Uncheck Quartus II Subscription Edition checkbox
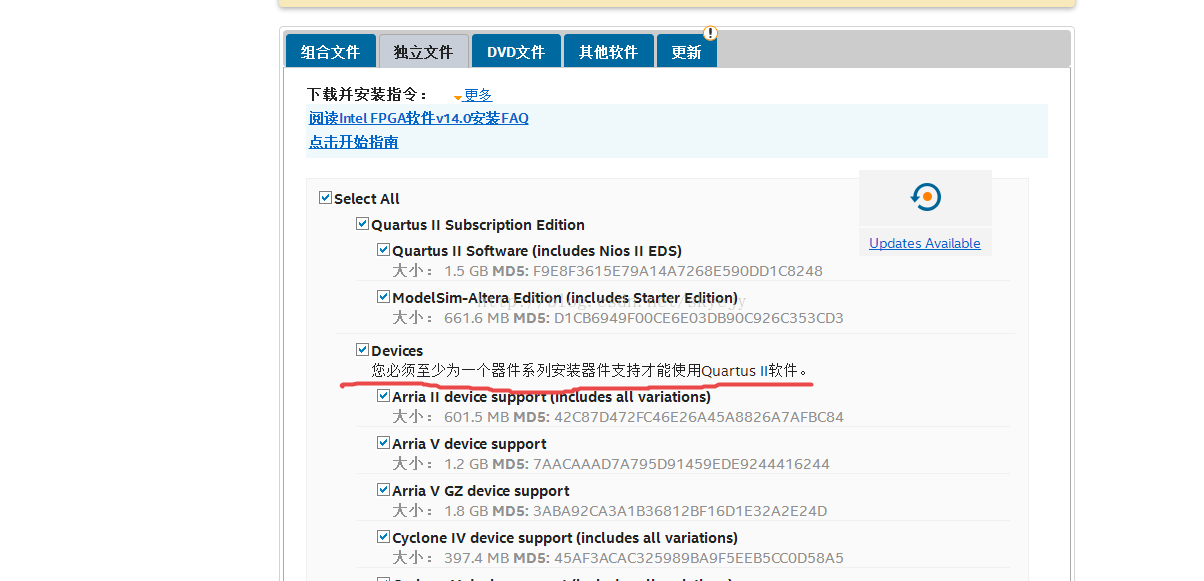 tap(362, 224)
